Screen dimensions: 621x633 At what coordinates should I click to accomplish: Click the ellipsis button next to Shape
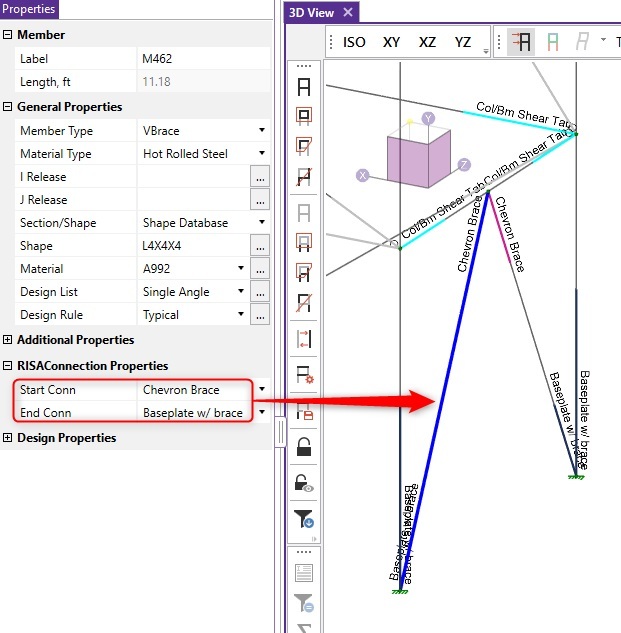(260, 246)
